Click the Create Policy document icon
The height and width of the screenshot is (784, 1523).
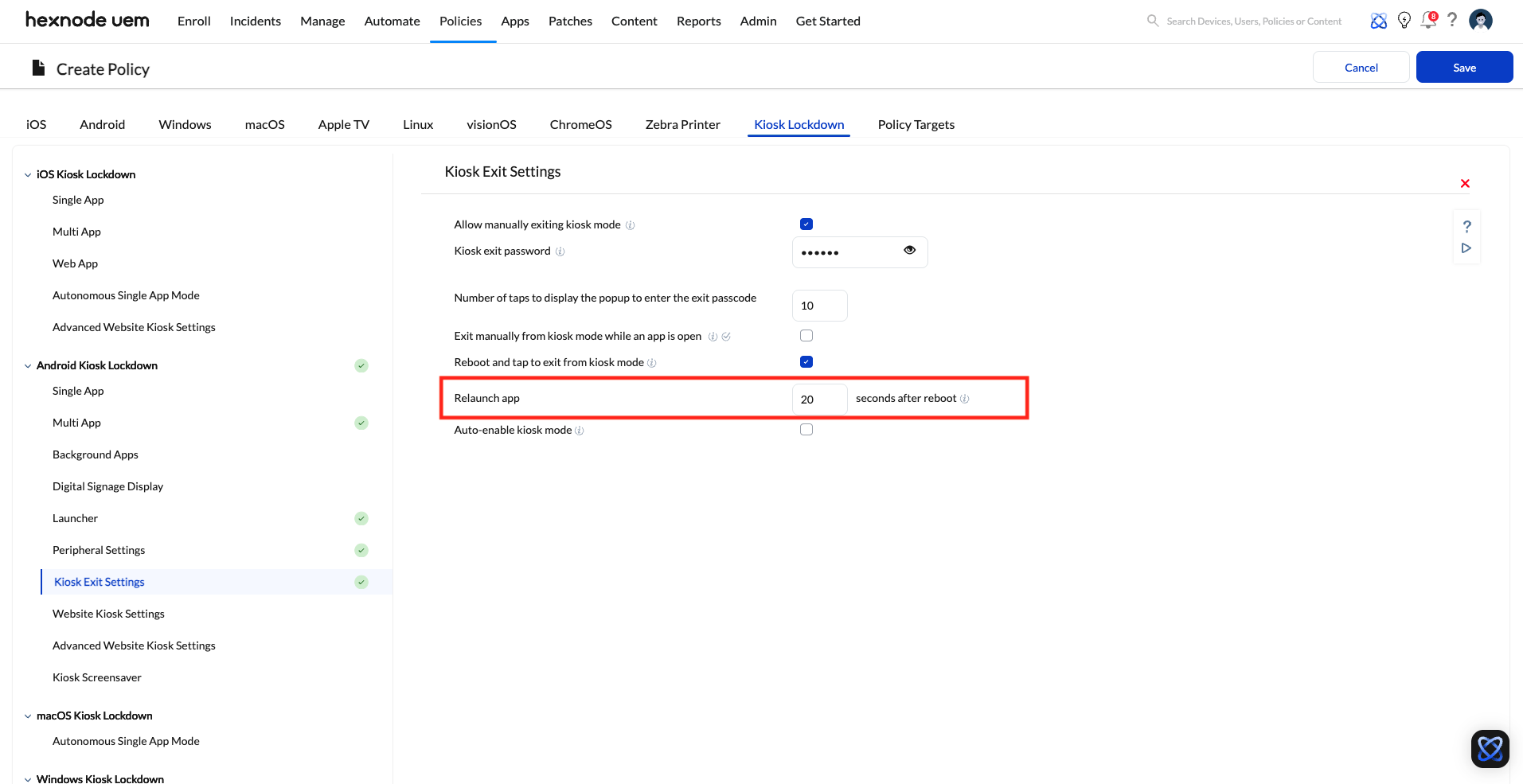pos(38,68)
